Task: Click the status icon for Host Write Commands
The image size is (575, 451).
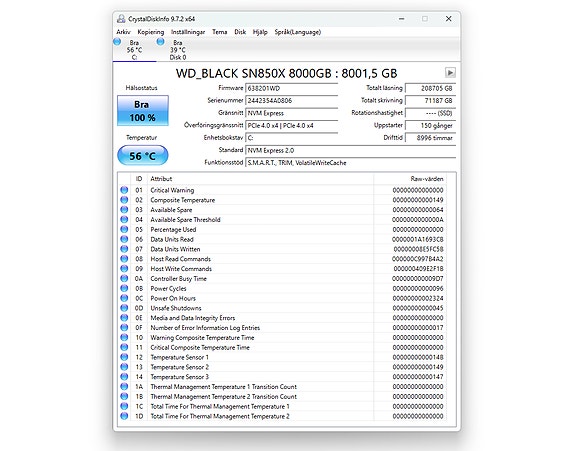Action: (x=124, y=269)
